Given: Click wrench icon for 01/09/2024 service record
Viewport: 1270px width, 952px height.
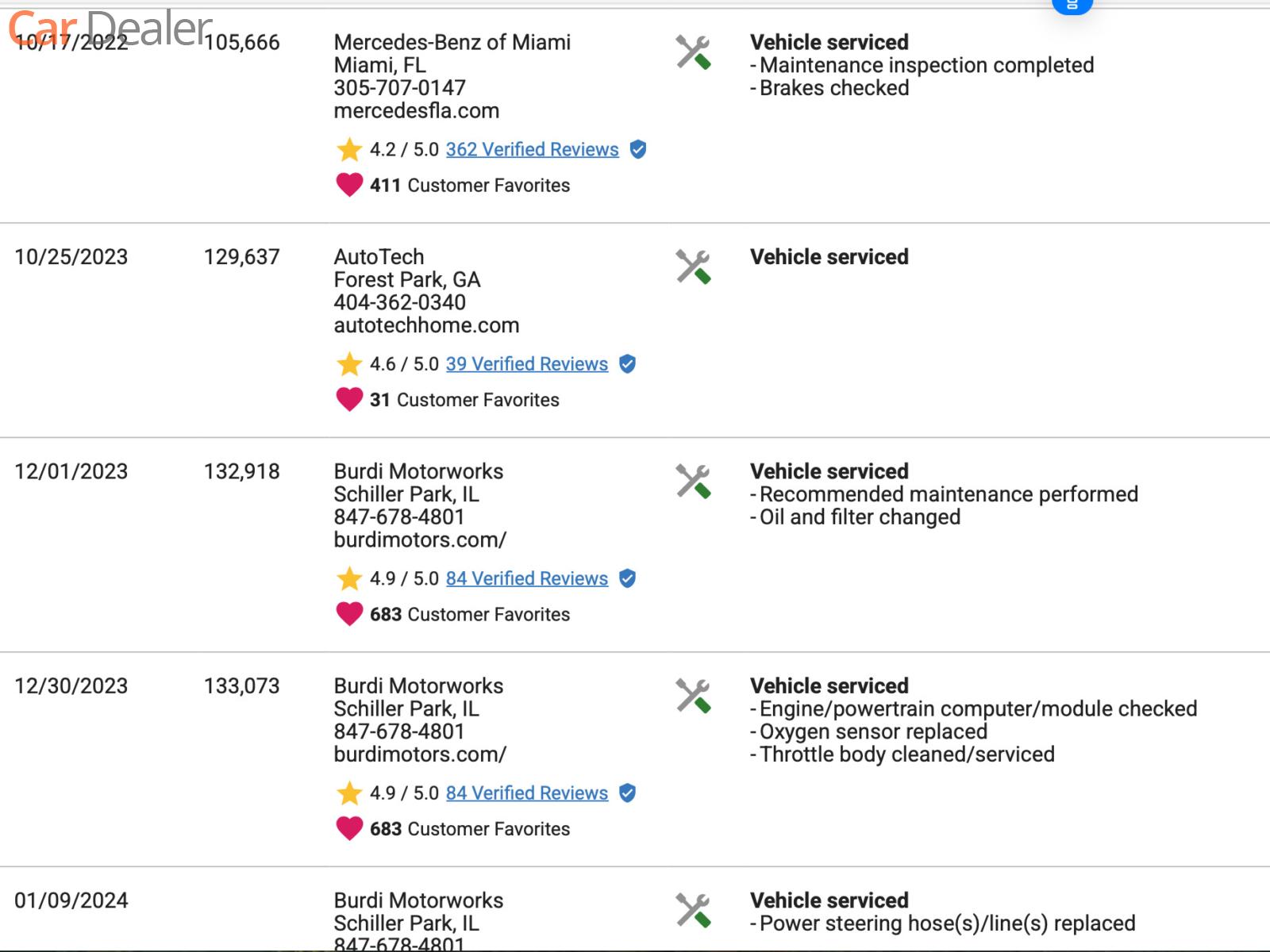Looking at the screenshot, I should coord(693,910).
